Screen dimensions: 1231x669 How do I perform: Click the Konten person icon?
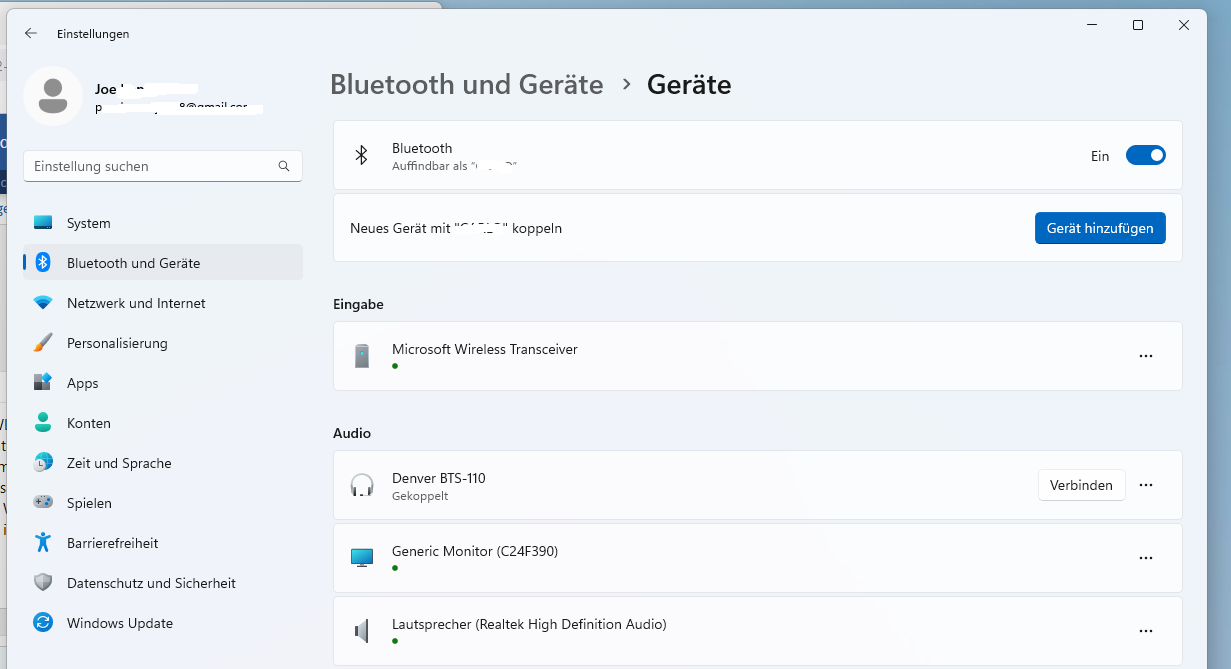pyautogui.click(x=42, y=423)
